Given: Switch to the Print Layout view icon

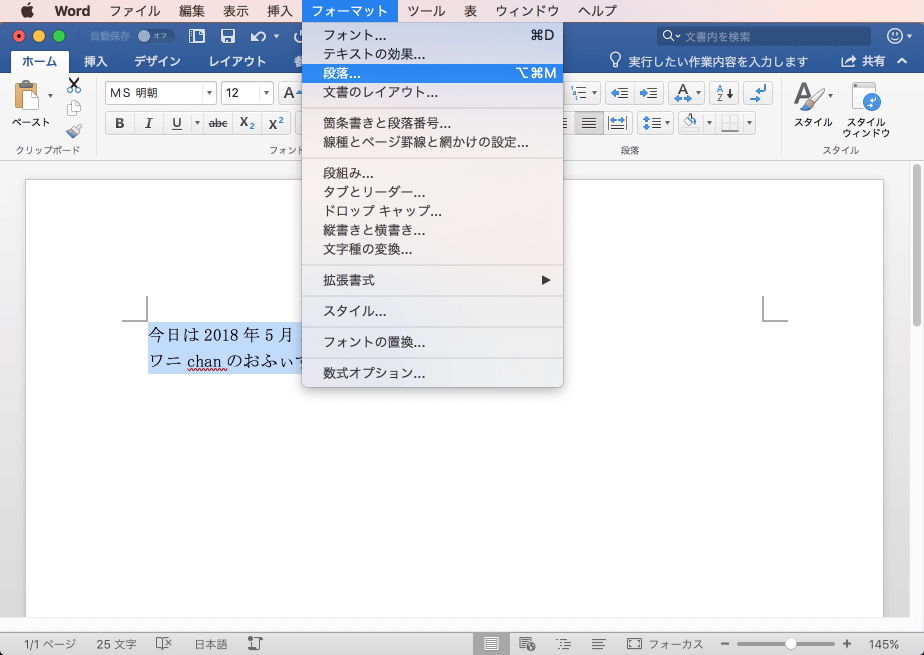Looking at the screenshot, I should [x=491, y=644].
